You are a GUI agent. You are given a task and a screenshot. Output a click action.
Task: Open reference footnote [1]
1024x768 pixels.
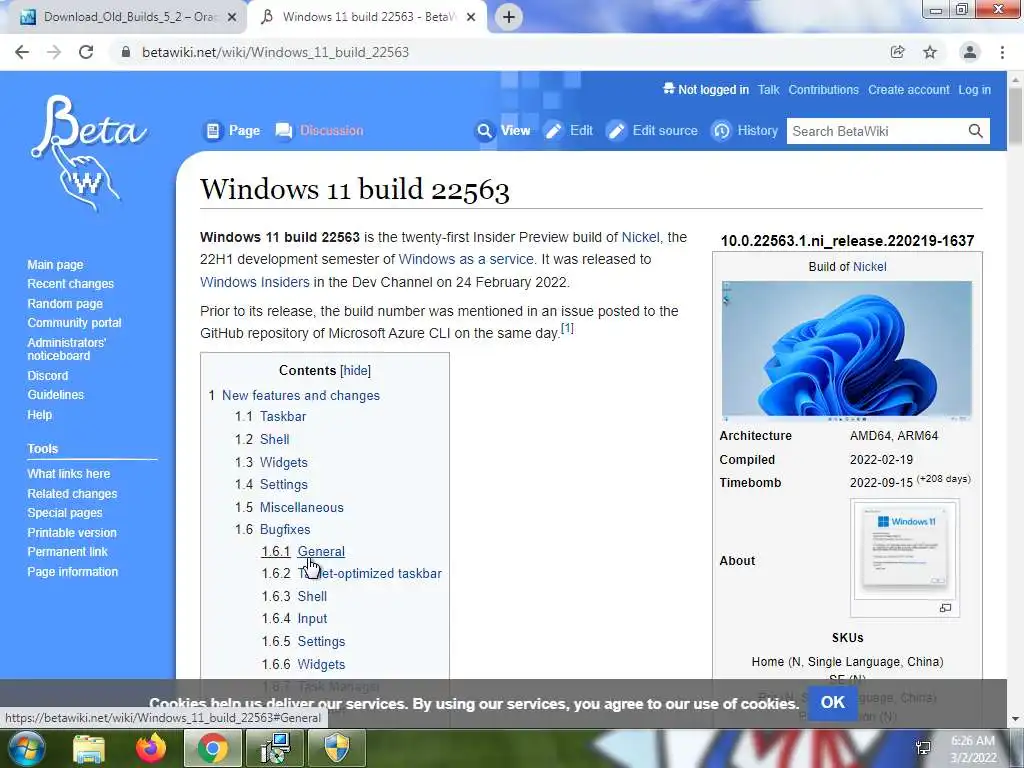568,328
